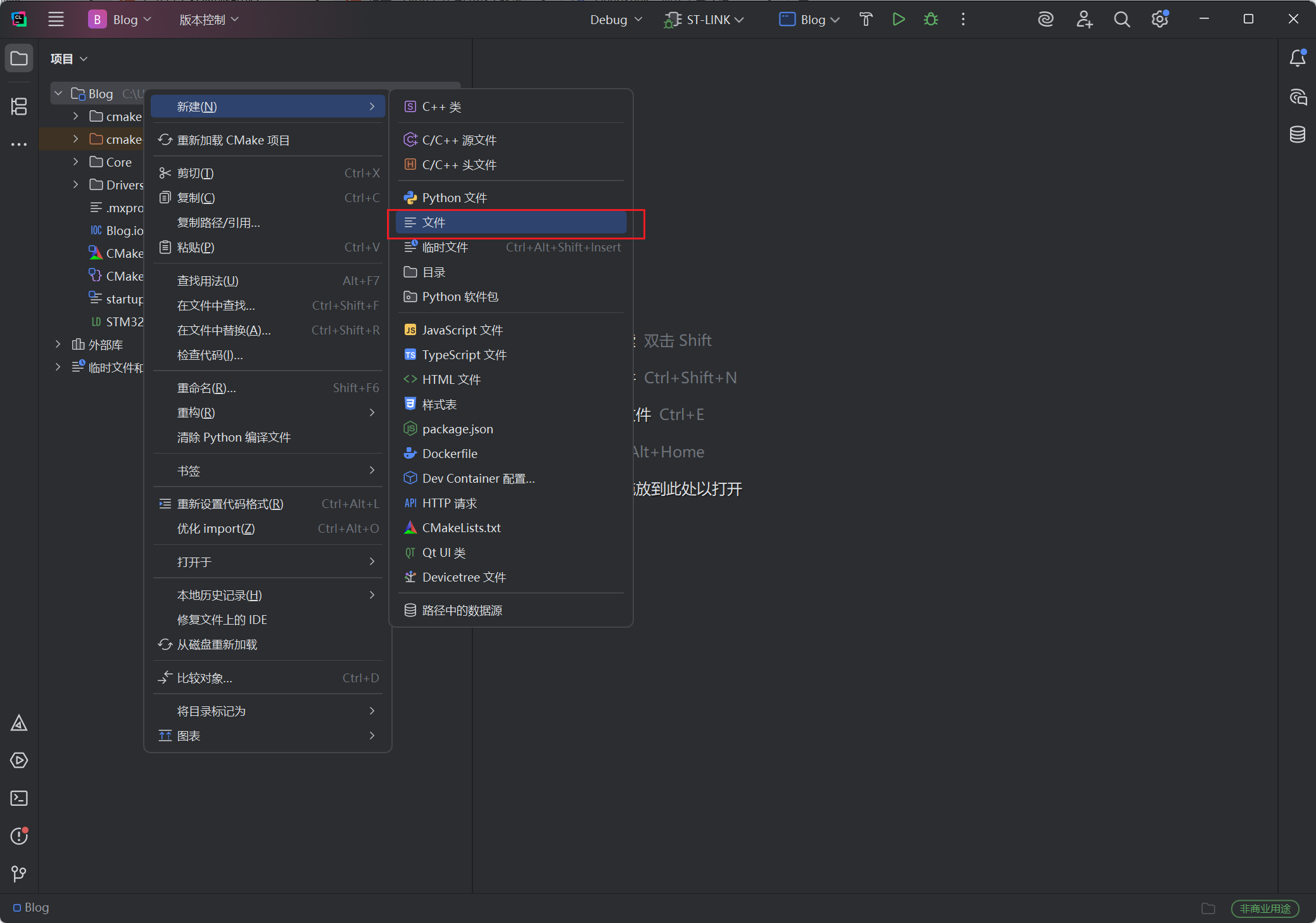Click the Debug bug icon
Image resolution: width=1316 pixels, height=923 pixels.
coord(930,20)
